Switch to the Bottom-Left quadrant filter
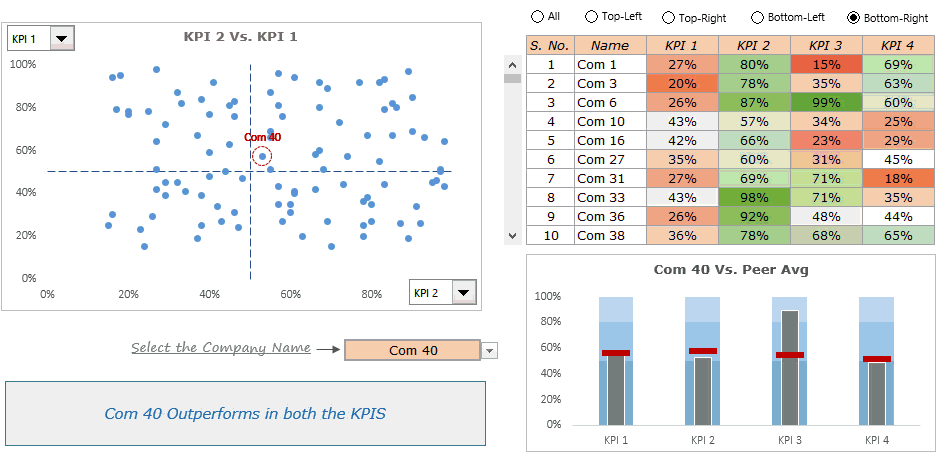Viewport: 944px width, 468px height. tap(757, 17)
